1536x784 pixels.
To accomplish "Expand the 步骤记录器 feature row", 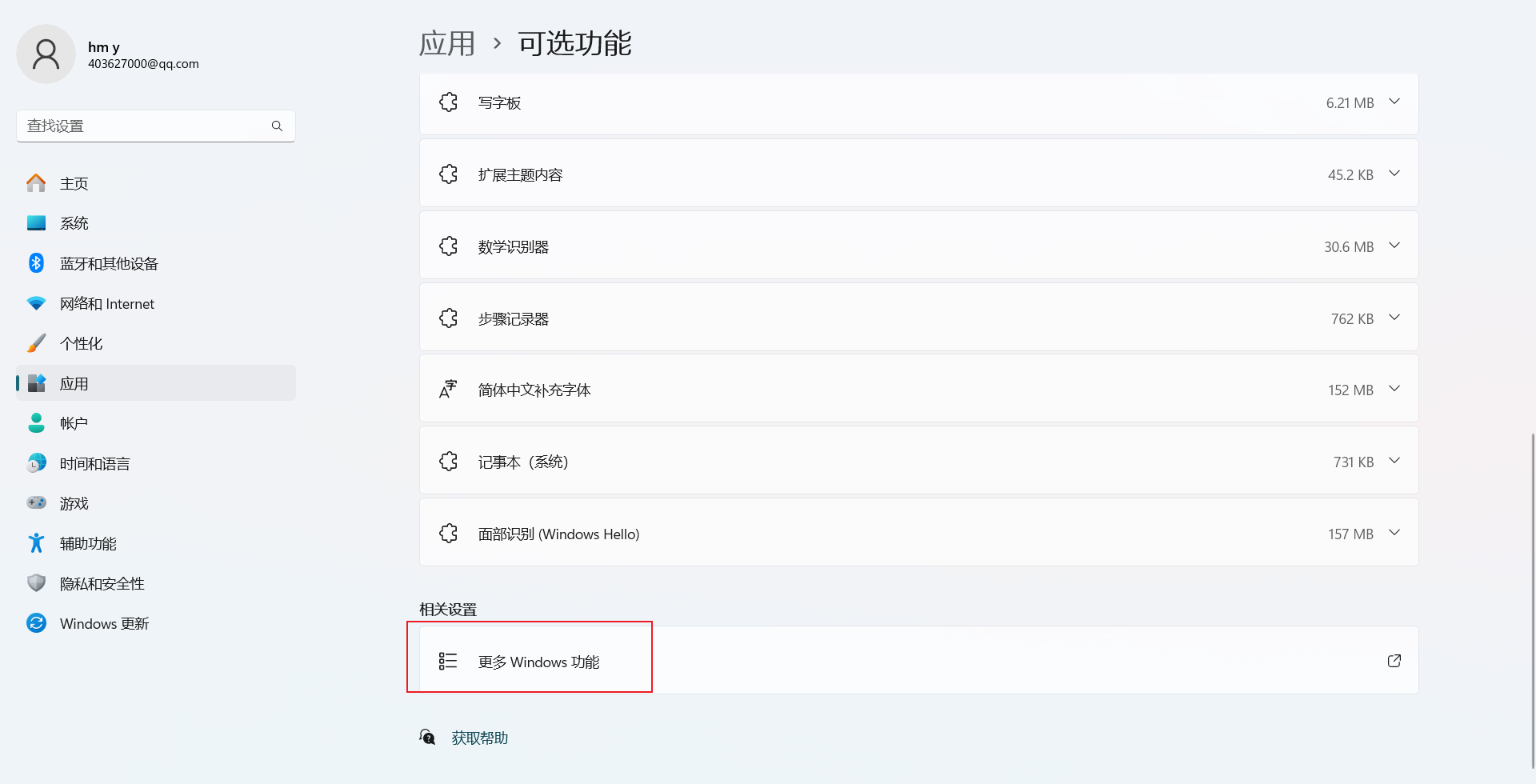I will click(1394, 318).
